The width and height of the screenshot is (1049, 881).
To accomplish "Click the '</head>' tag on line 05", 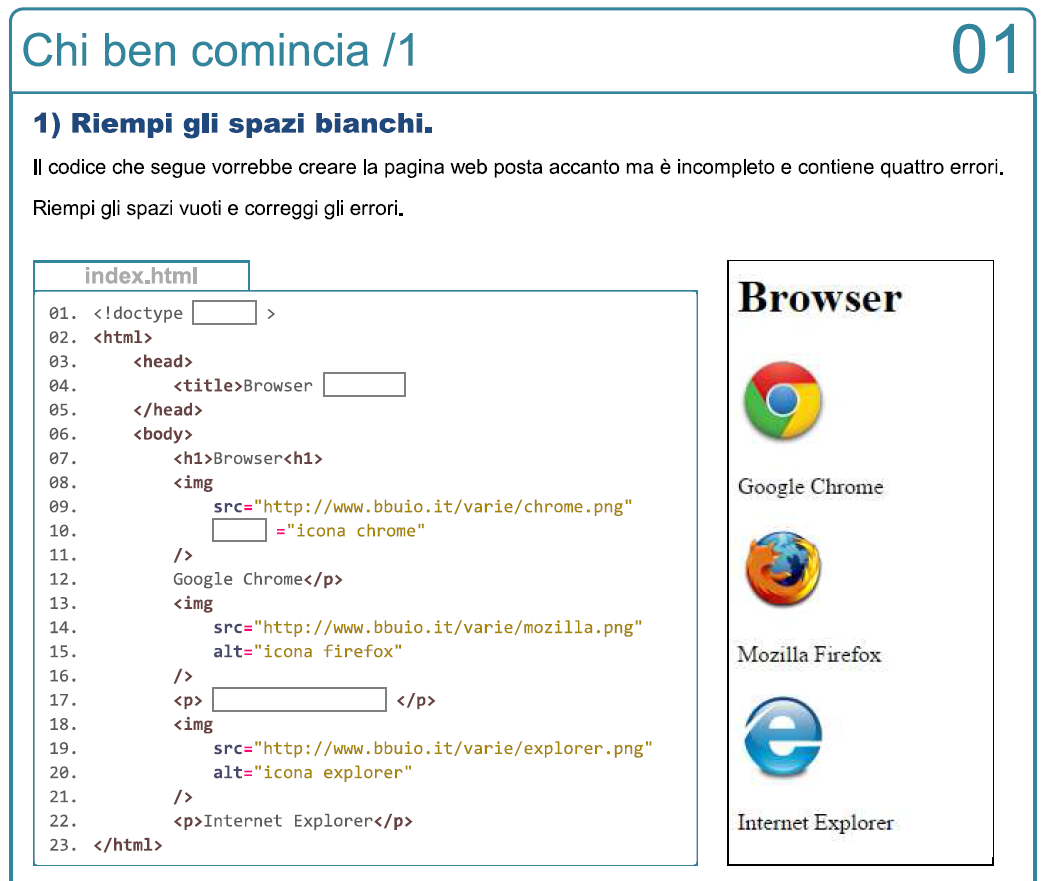I will [x=168, y=409].
